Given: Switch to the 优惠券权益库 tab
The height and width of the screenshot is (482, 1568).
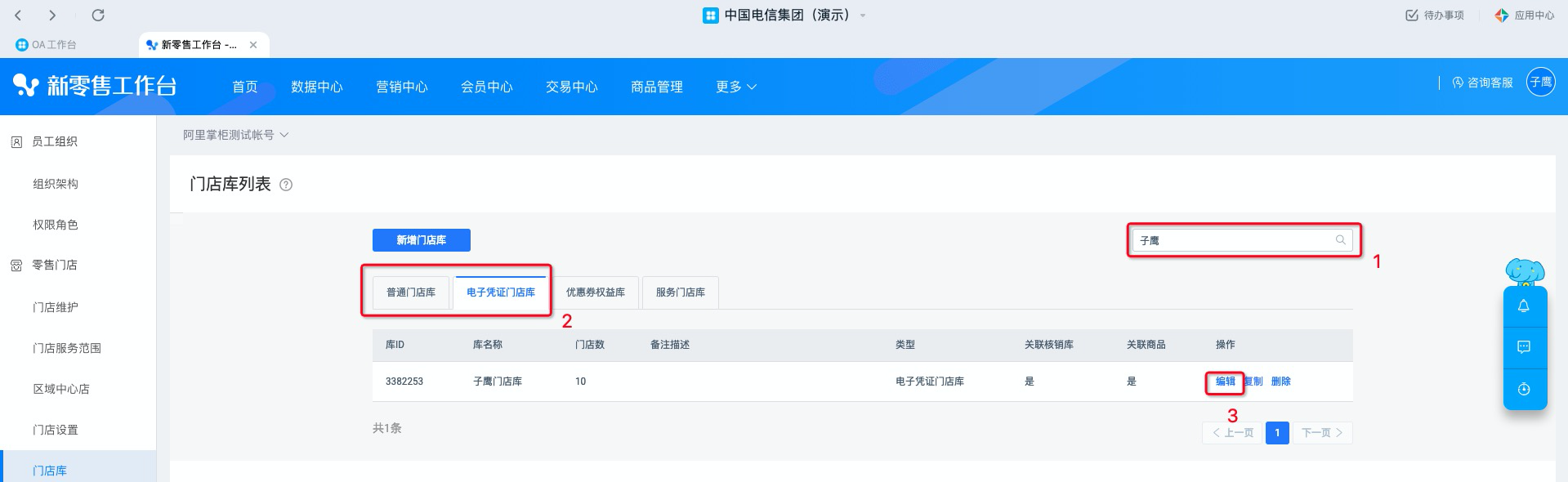Looking at the screenshot, I should click(596, 292).
